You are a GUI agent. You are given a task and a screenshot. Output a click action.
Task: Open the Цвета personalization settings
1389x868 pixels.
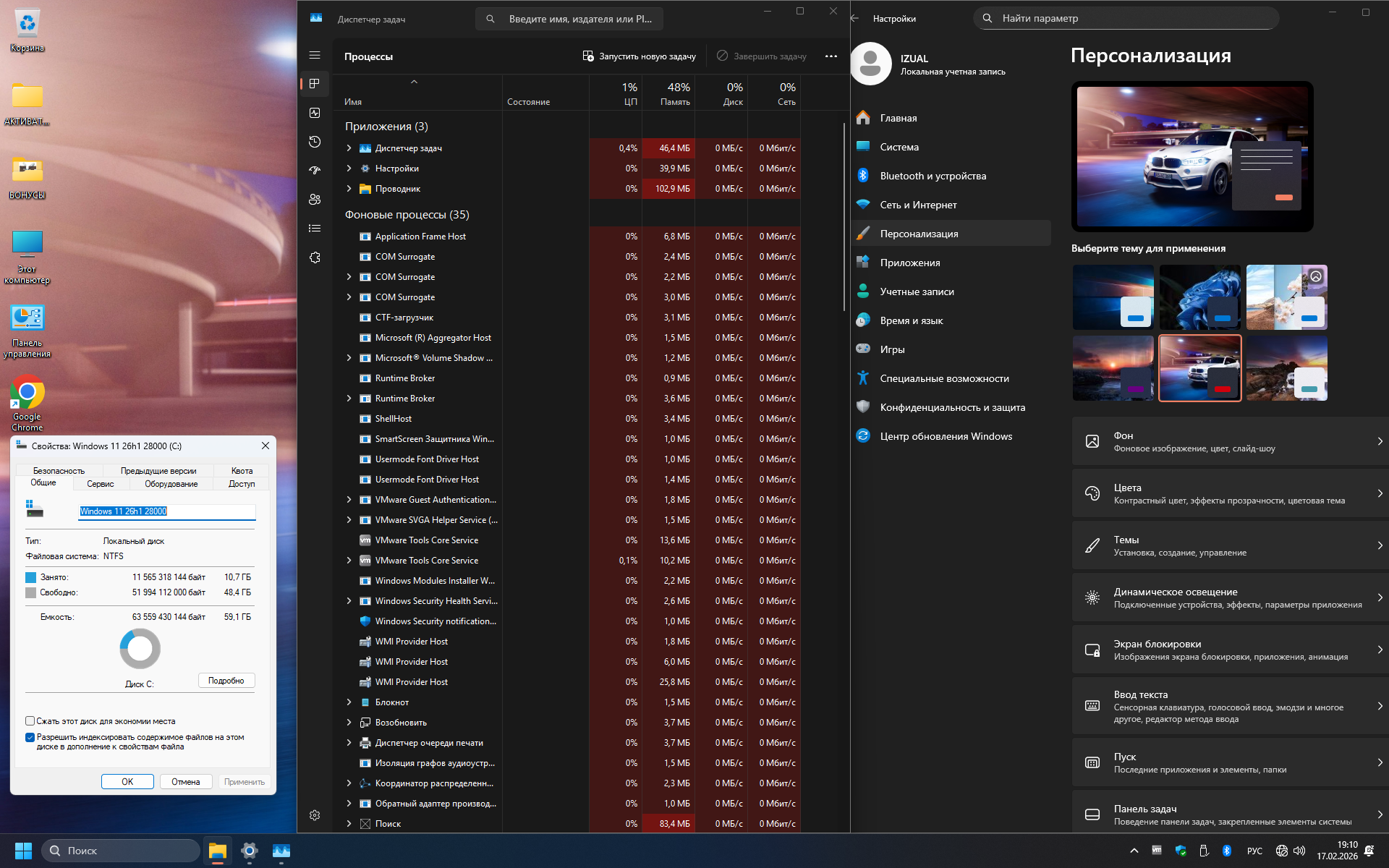tap(1230, 493)
